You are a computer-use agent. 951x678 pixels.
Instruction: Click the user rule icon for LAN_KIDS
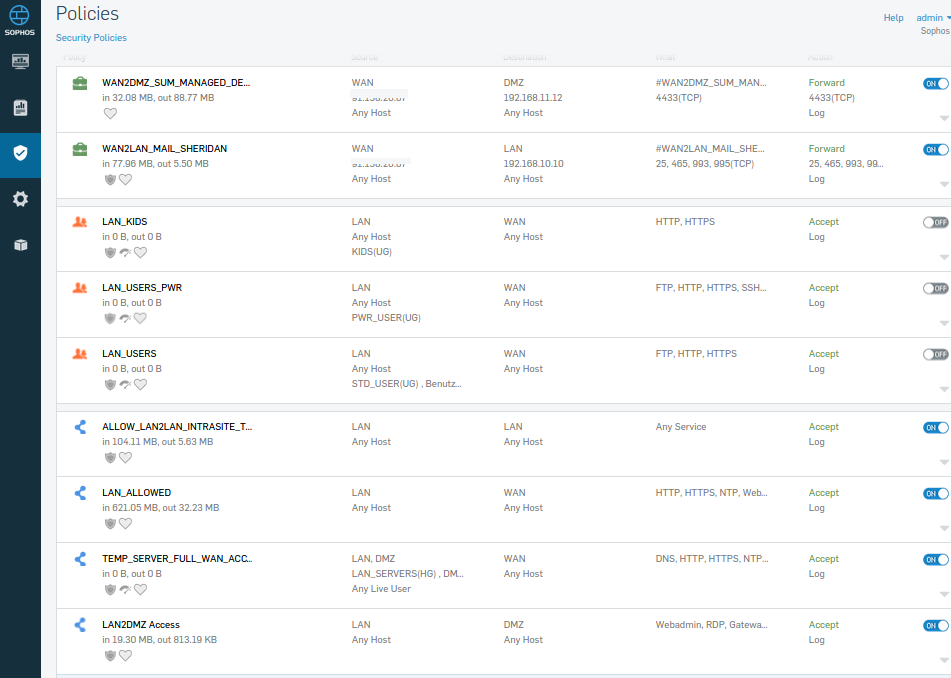click(x=80, y=222)
